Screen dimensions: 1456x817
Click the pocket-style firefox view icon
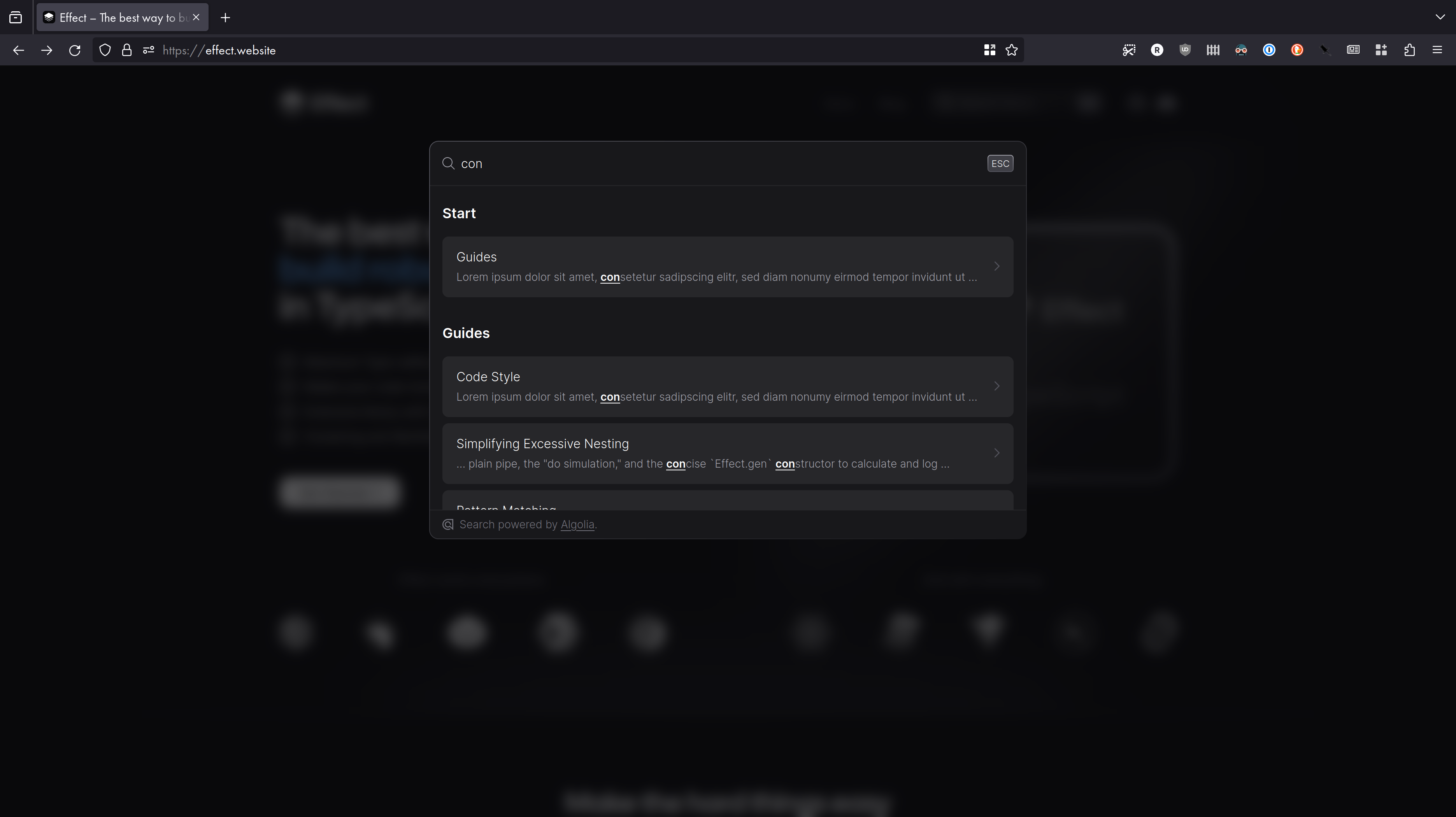(15, 17)
